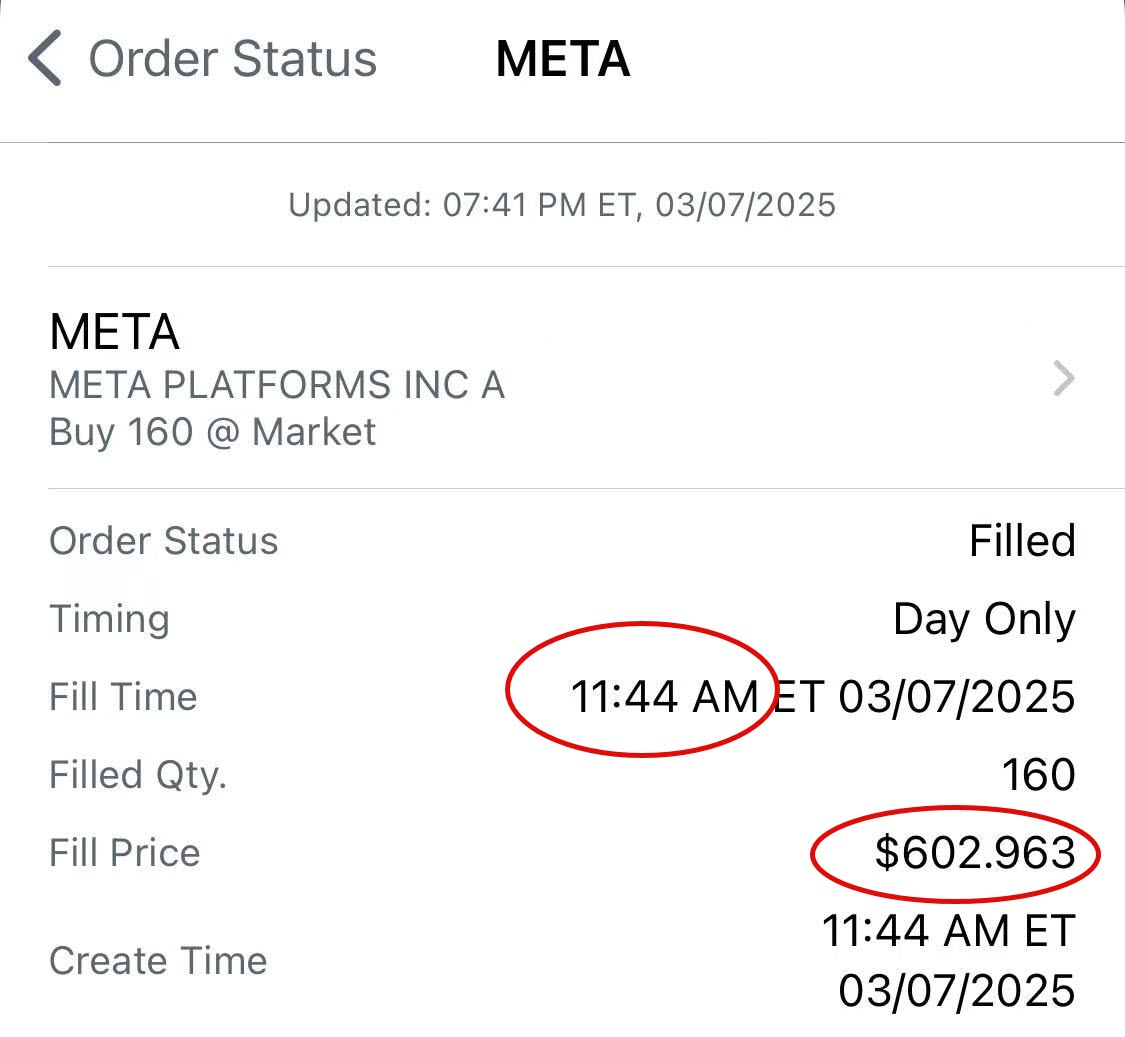Select the Filled Qty. value 160
Viewport: 1125px width, 1037px height.
click(1038, 775)
